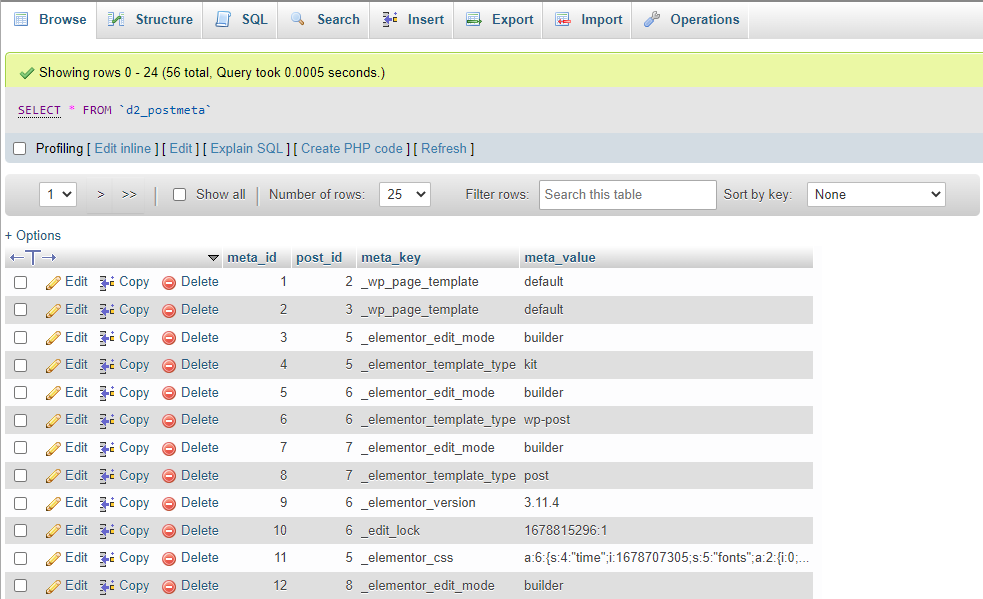983x599 pixels.
Task: Switch to the SQL tab
Action: [x=241, y=19]
